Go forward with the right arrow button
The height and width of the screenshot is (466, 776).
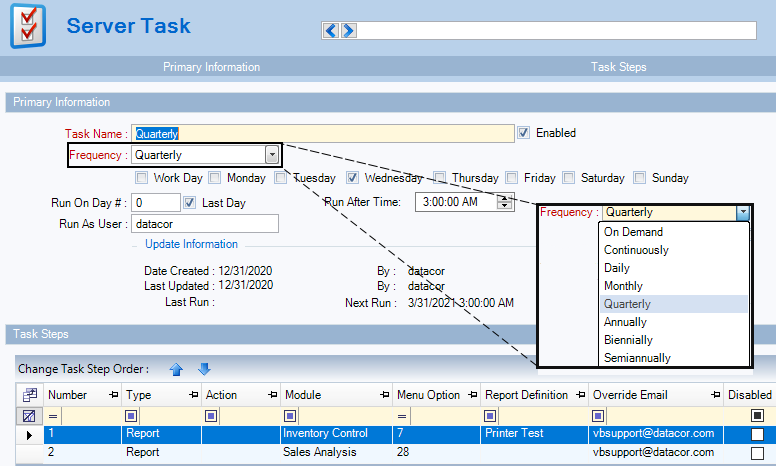(348, 31)
